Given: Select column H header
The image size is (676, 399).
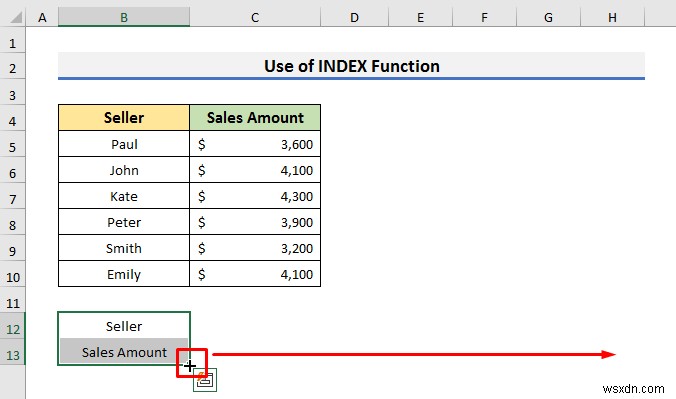Looking at the screenshot, I should pos(612,18).
